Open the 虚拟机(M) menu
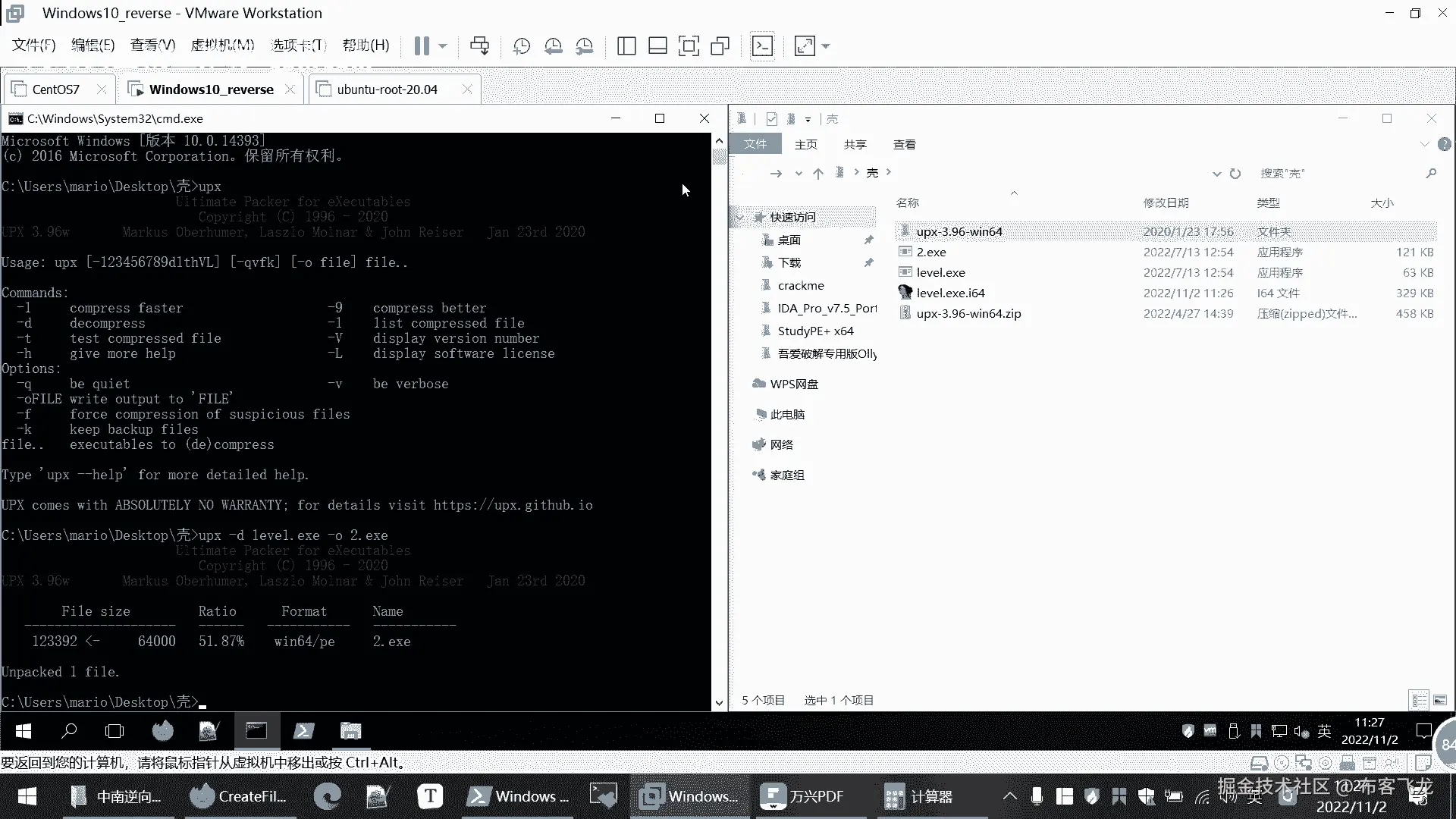 [x=222, y=45]
